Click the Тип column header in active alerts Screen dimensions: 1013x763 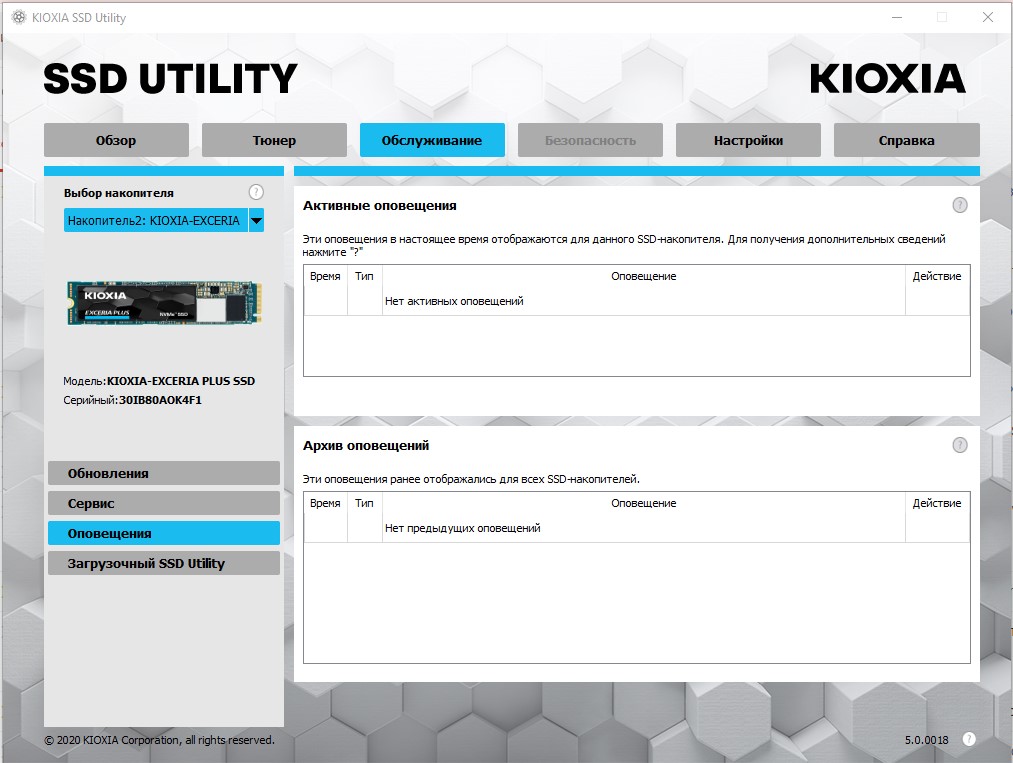(364, 276)
